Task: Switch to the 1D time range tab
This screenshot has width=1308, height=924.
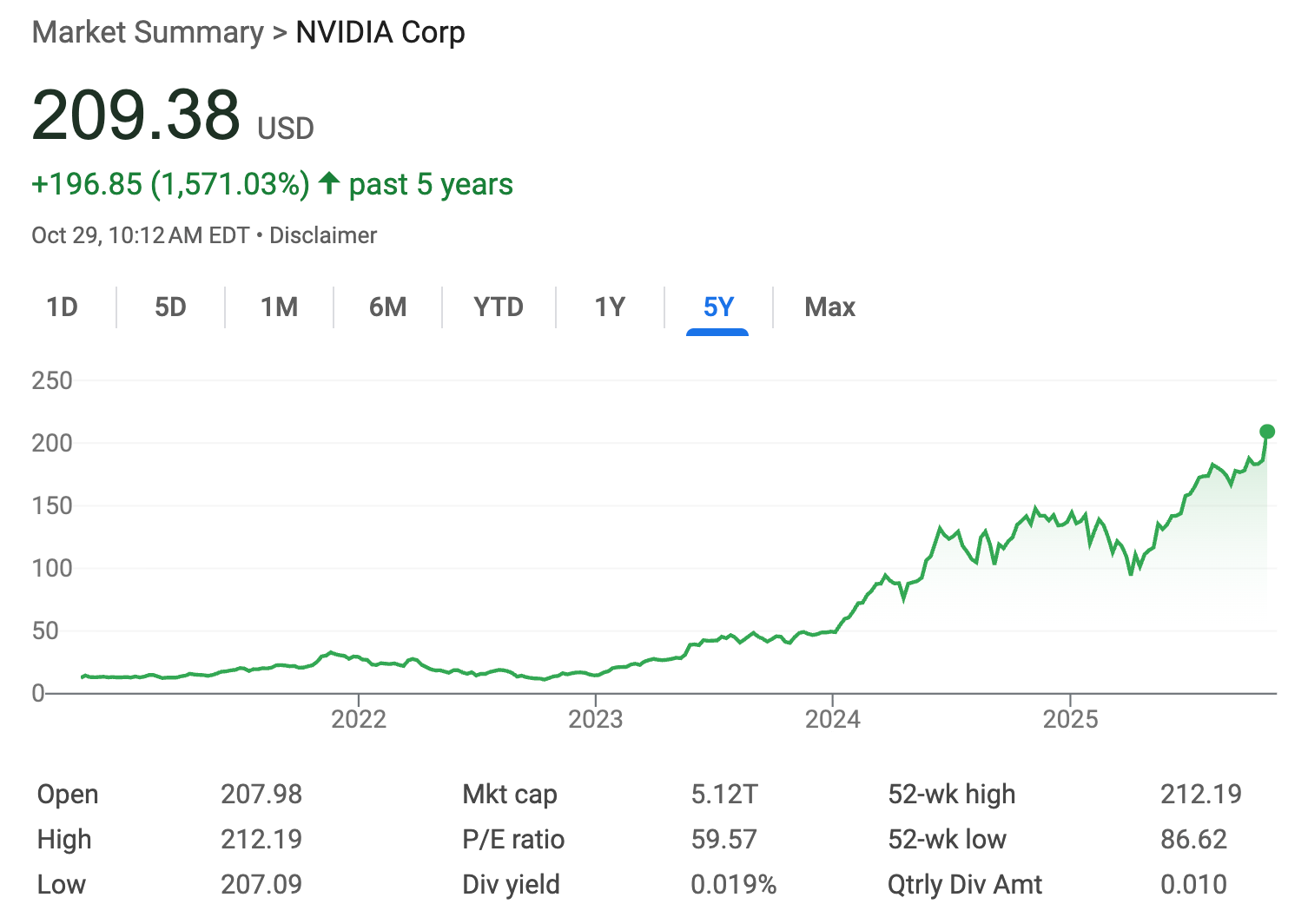Action: pyautogui.click(x=62, y=307)
